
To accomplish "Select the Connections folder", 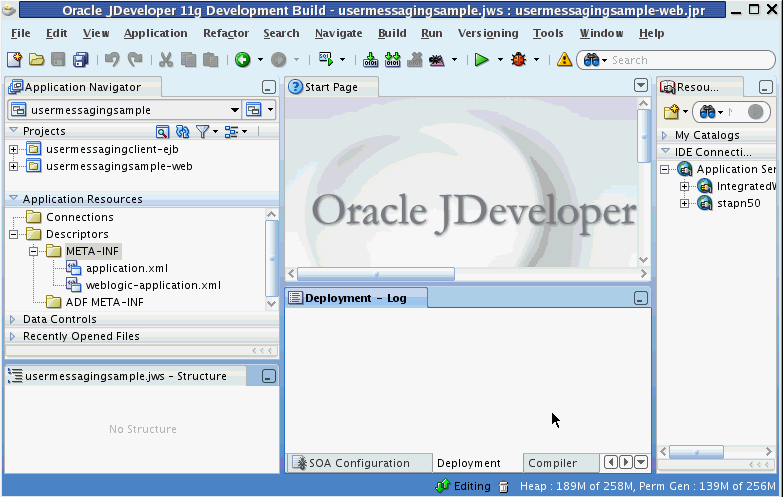I will pos(80,217).
